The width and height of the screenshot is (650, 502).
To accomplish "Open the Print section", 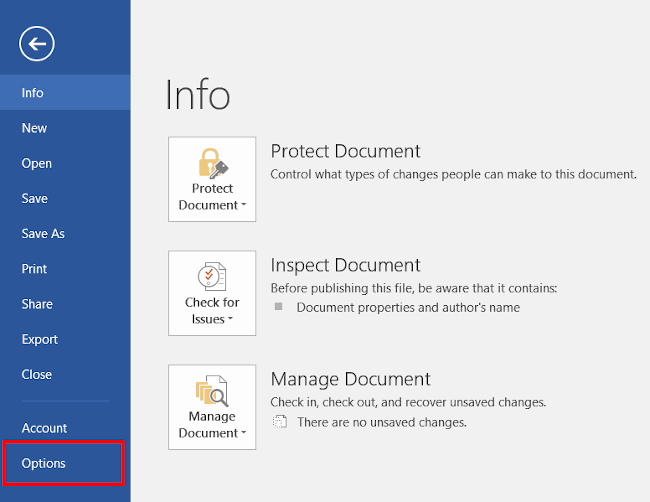I will pyautogui.click(x=34, y=268).
